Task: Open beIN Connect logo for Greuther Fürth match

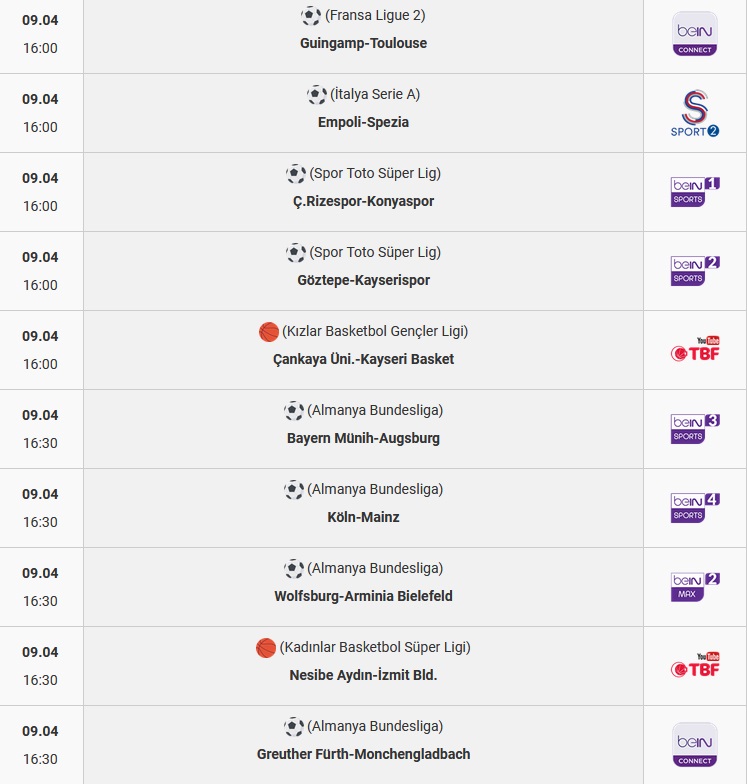Action: pos(694,744)
